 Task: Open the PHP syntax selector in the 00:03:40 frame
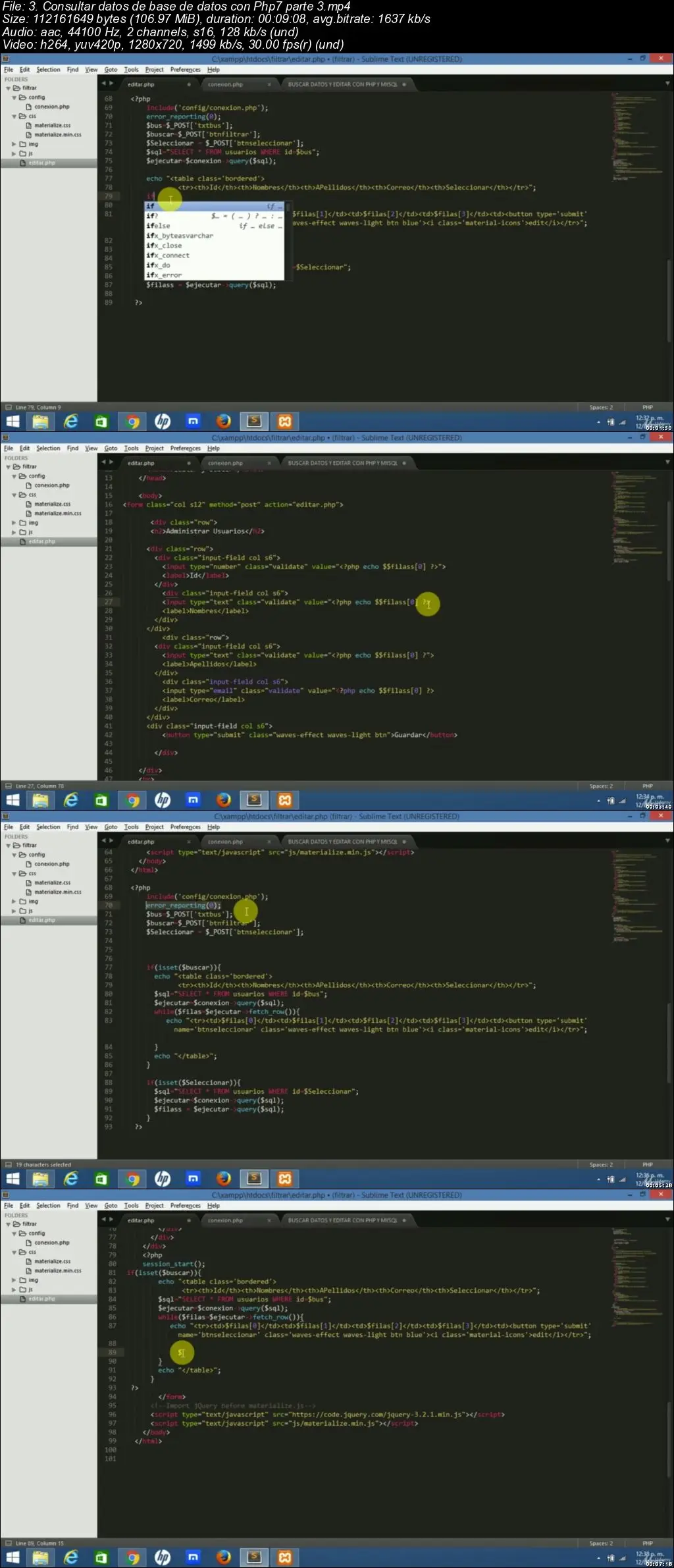(x=648, y=786)
